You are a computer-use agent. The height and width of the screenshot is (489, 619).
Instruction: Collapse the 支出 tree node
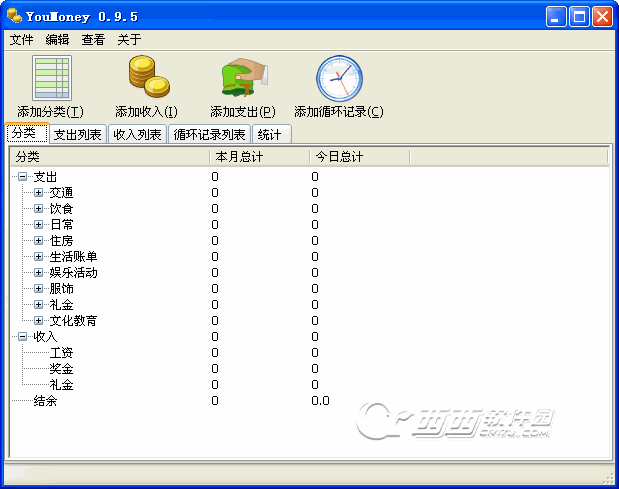point(23,177)
